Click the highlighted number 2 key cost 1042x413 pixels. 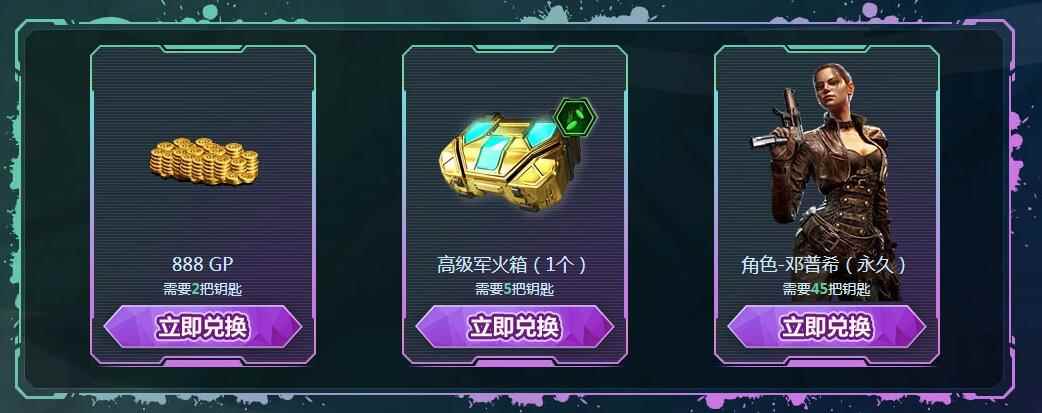[195, 289]
